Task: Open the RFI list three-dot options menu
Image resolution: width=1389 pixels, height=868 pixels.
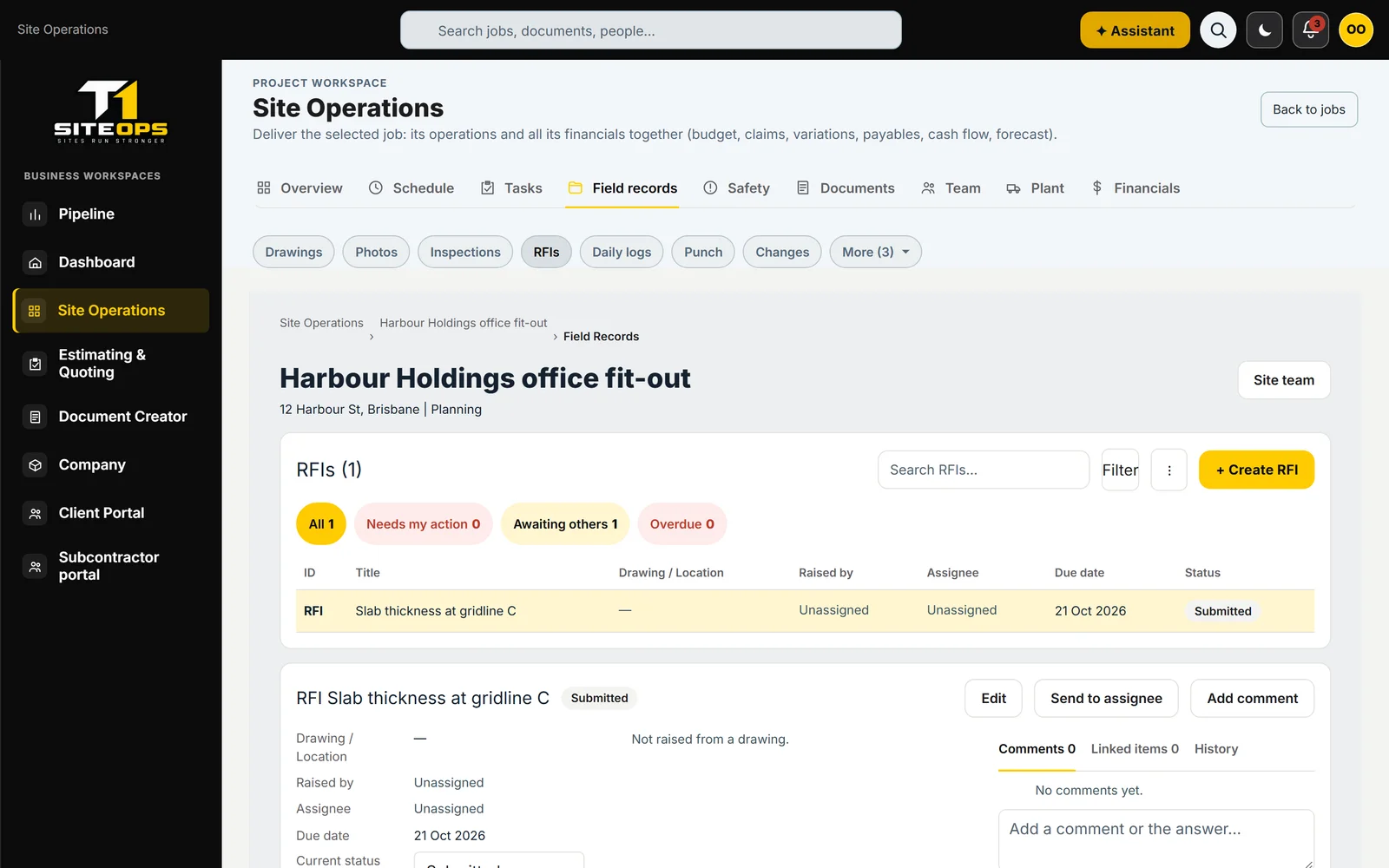Action: click(x=1169, y=470)
